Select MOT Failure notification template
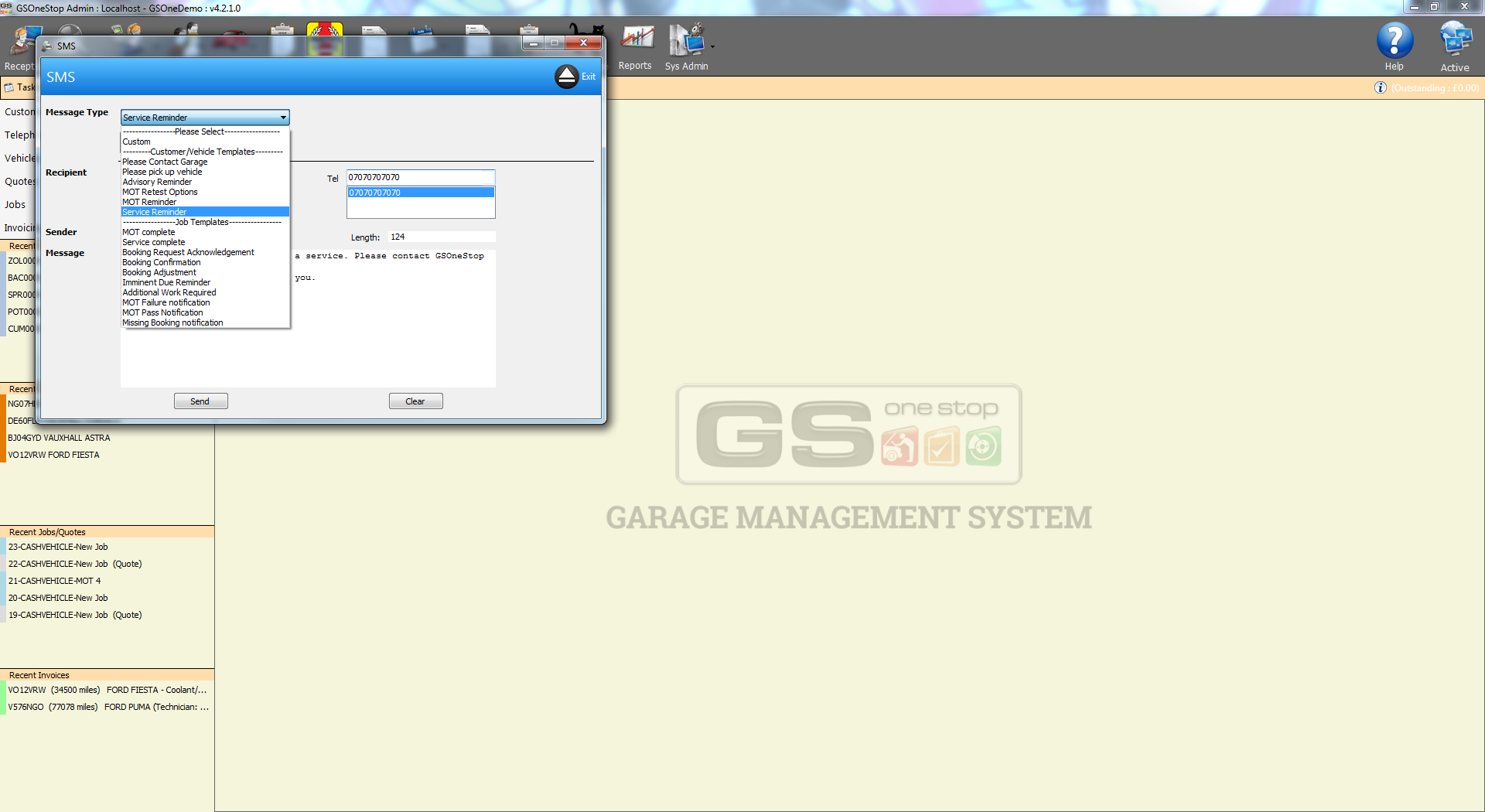The height and width of the screenshot is (812, 1485). [206, 302]
